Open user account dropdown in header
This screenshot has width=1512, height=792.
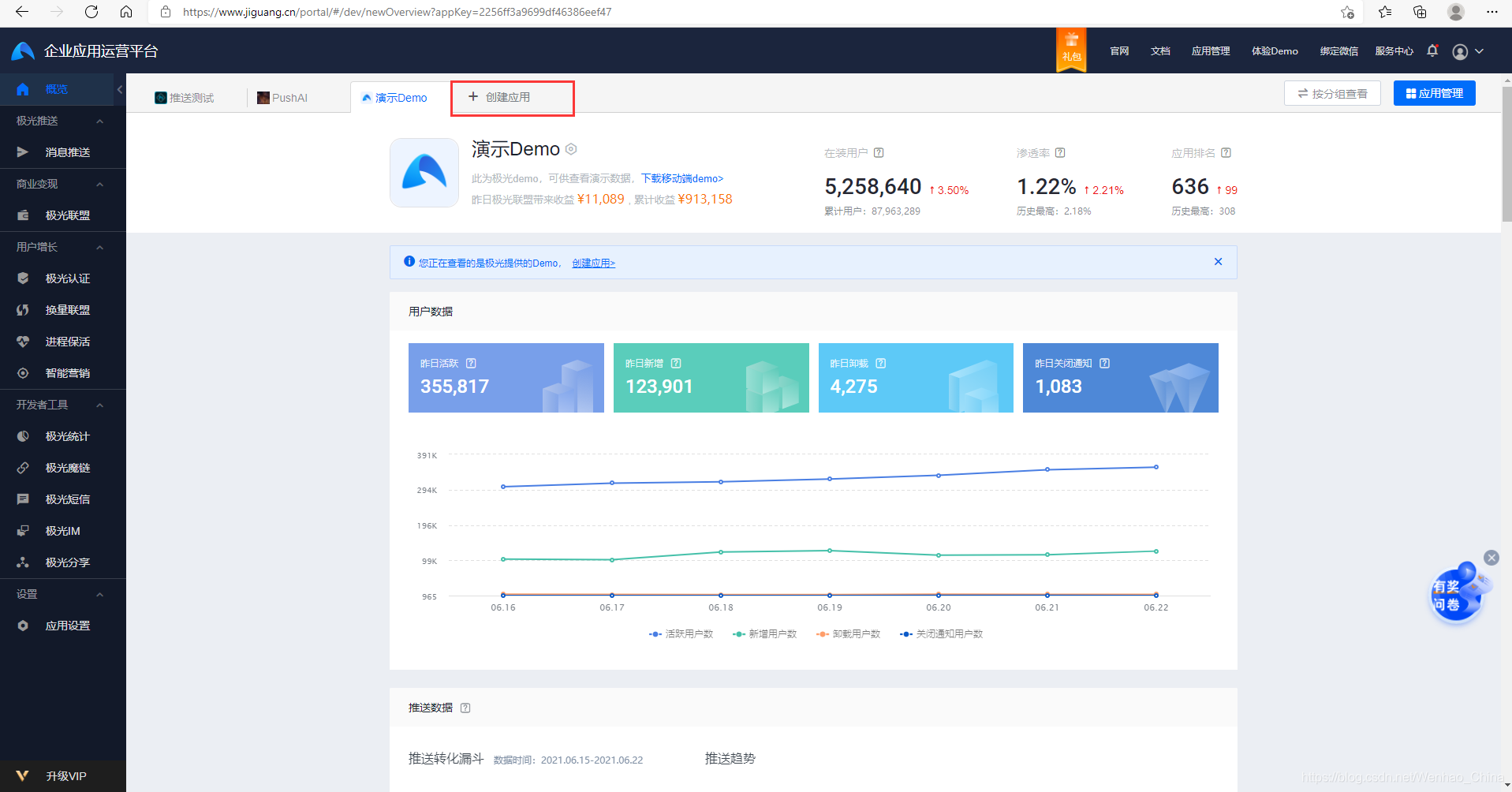[x=1468, y=51]
